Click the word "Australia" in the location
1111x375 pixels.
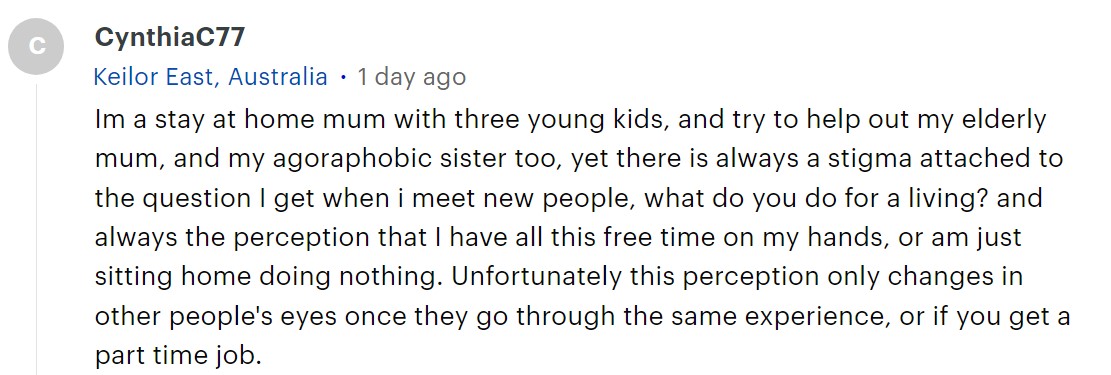tap(278, 77)
